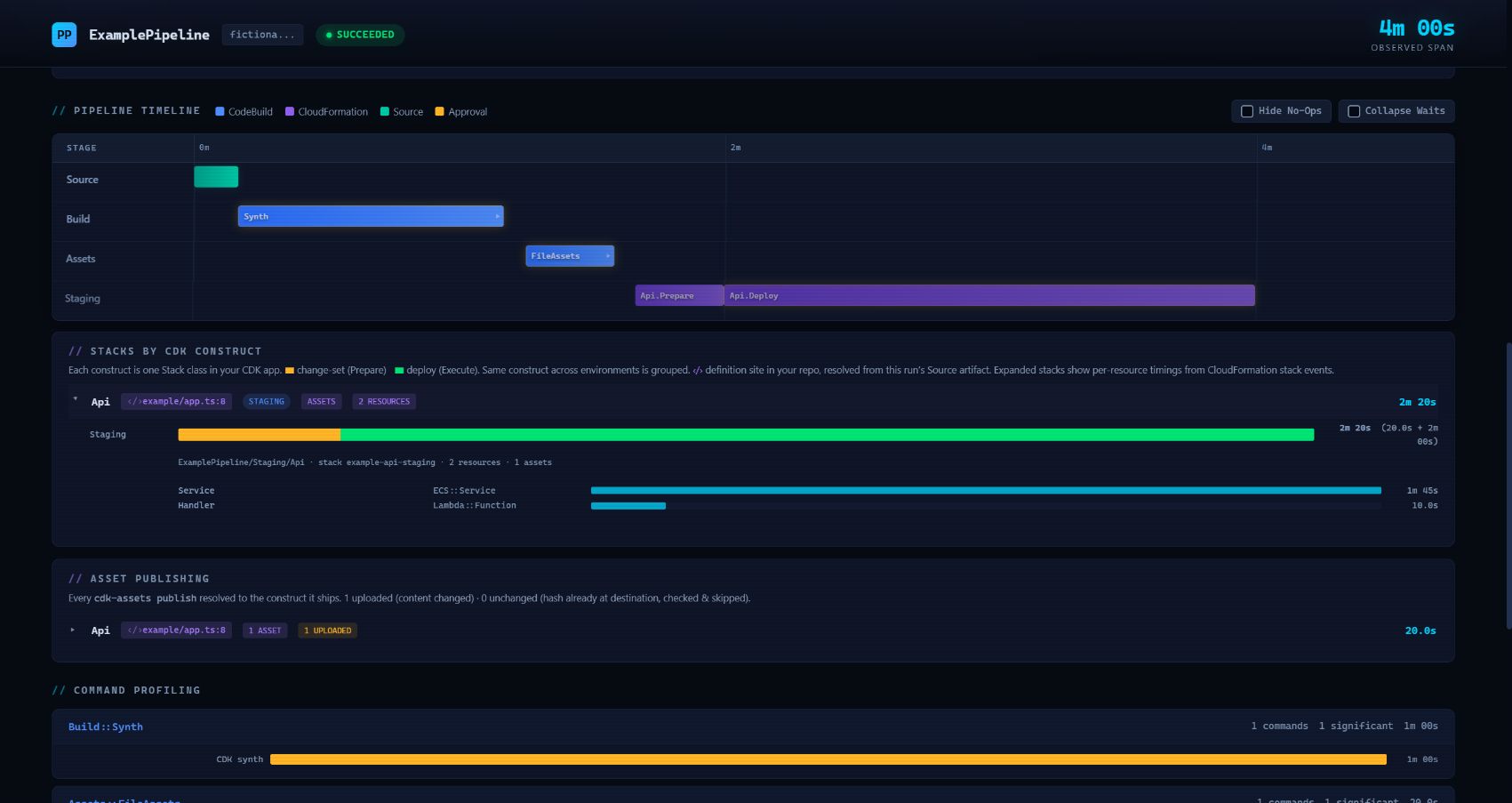Screen dimensions: 1512x803
Task: Select the Synth build bar
Action: click(371, 216)
